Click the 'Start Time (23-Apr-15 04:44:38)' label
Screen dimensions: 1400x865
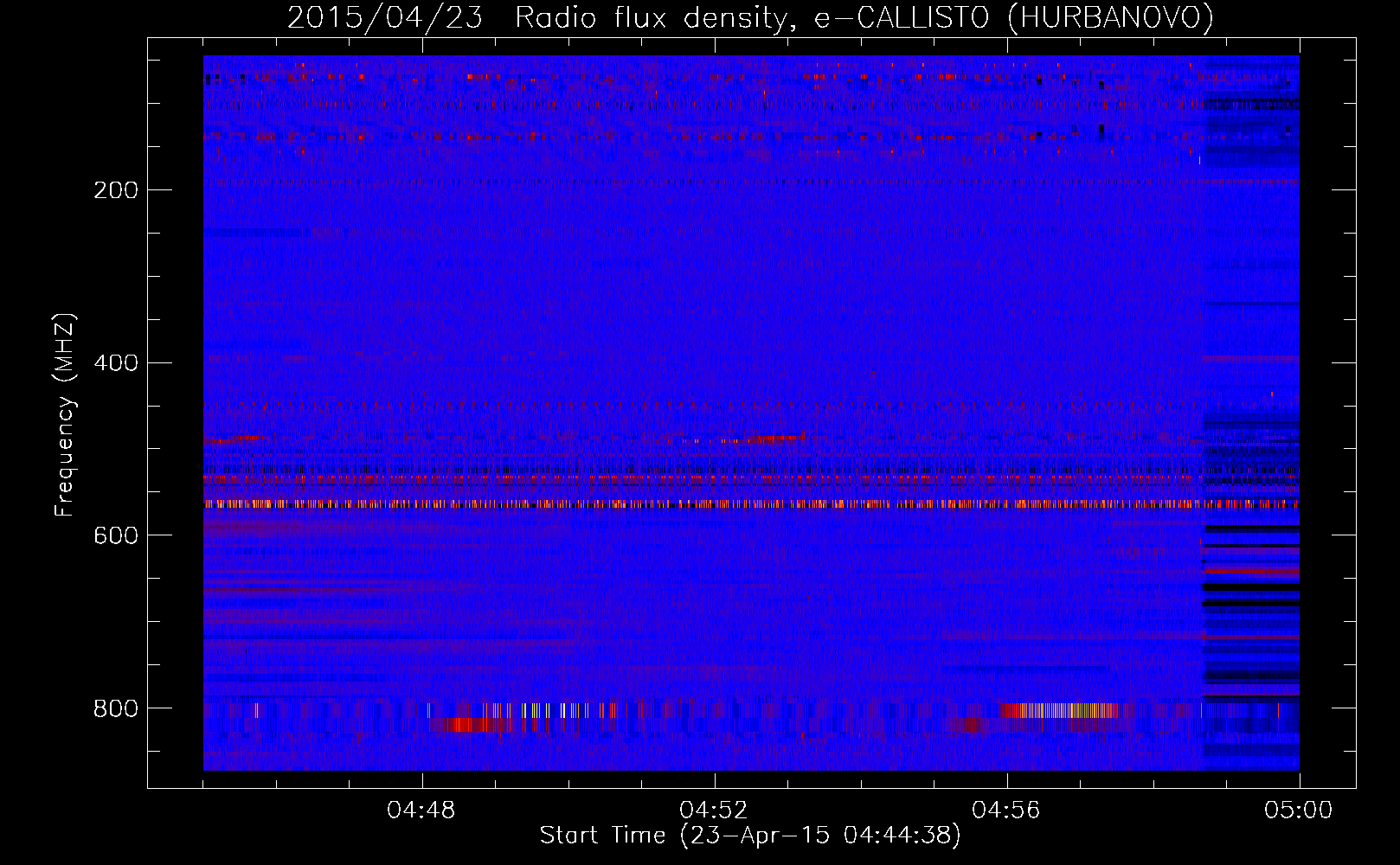click(750, 836)
